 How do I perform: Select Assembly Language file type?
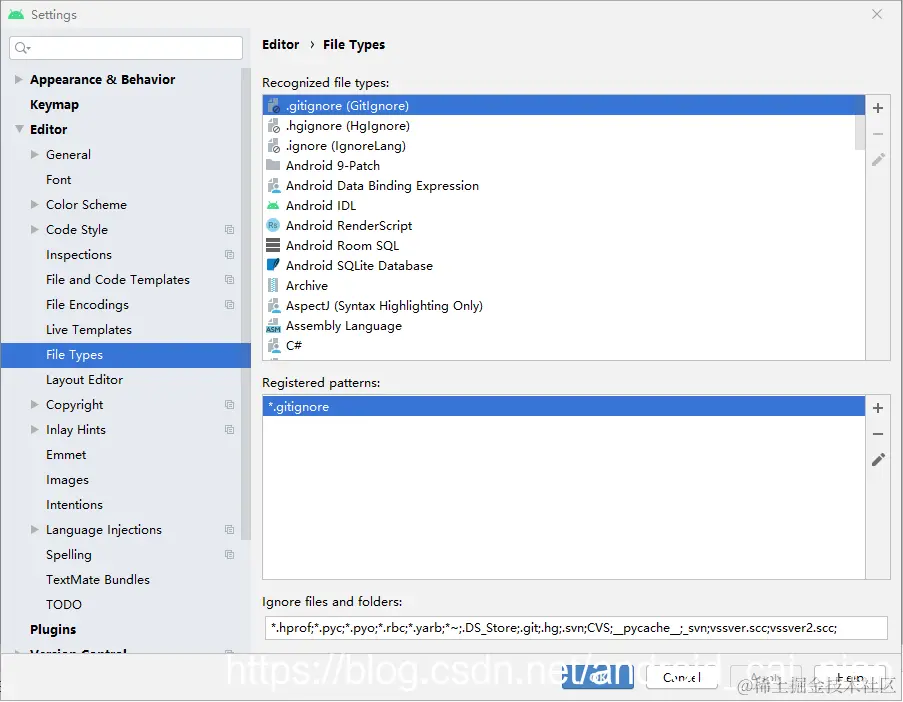(564, 326)
